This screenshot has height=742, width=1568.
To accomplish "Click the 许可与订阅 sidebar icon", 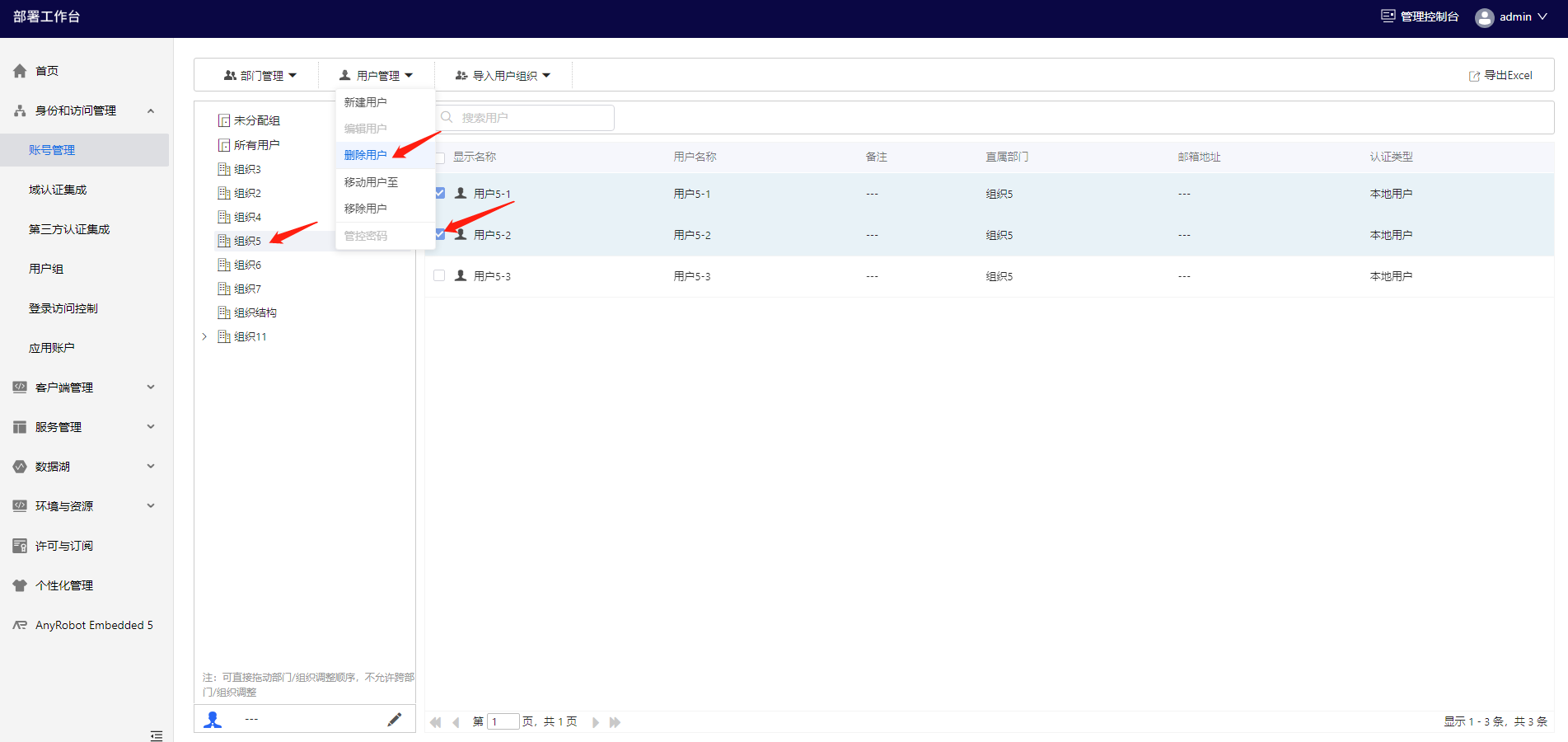I will tap(20, 546).
